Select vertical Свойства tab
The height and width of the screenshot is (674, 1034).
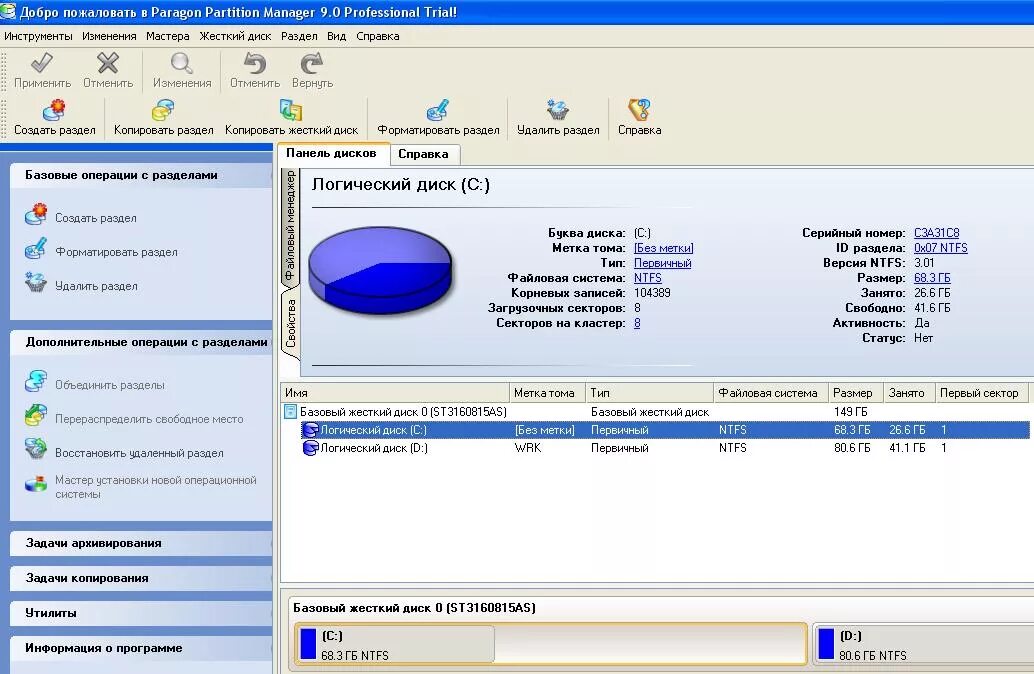291,322
